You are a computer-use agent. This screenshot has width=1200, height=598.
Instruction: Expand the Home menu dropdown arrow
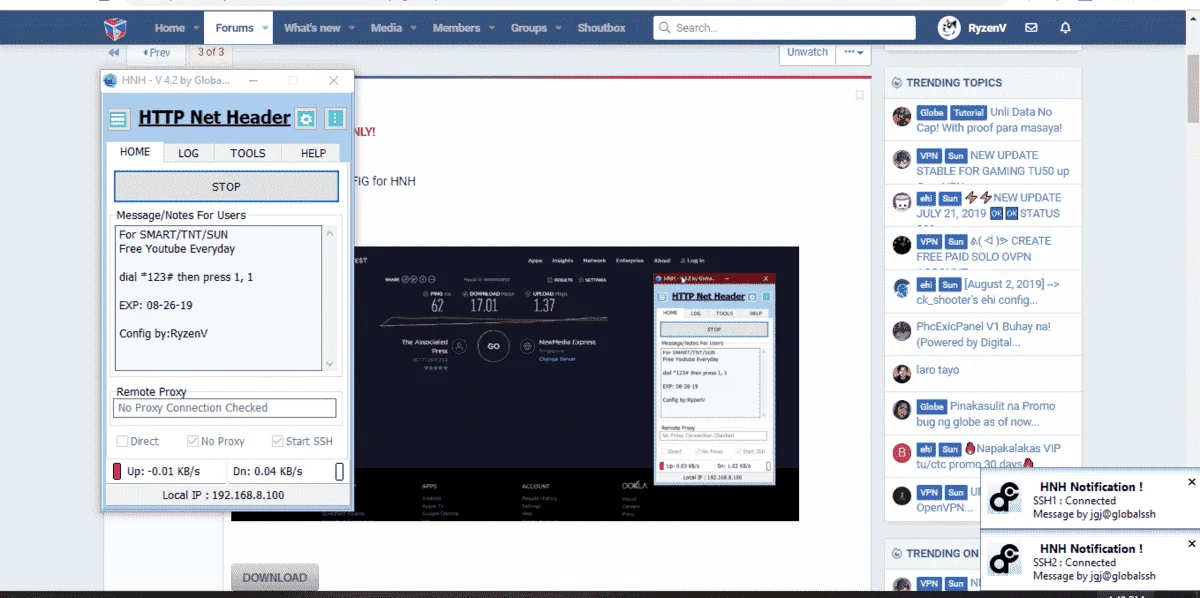(195, 29)
